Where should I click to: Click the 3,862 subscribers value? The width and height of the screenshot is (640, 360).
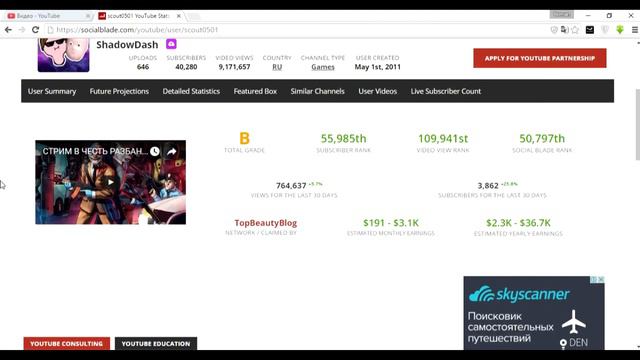488,186
